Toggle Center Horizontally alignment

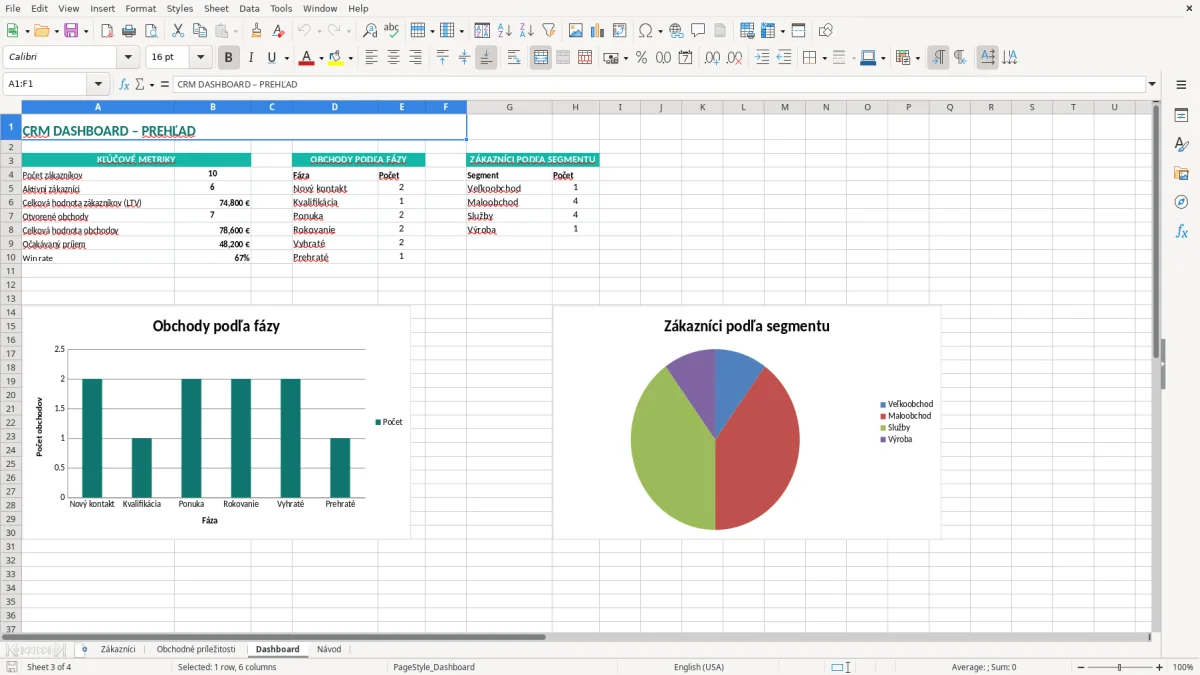coord(393,58)
